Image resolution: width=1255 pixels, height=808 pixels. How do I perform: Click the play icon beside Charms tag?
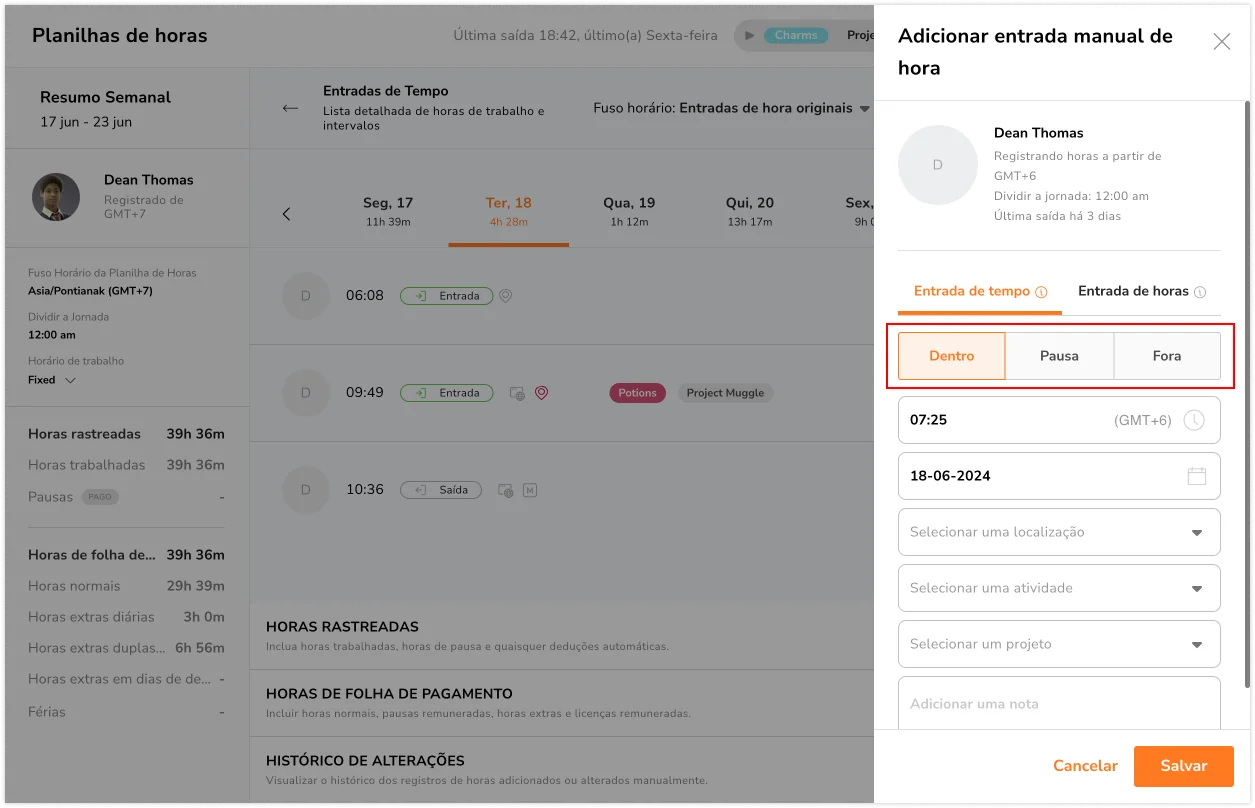749,35
